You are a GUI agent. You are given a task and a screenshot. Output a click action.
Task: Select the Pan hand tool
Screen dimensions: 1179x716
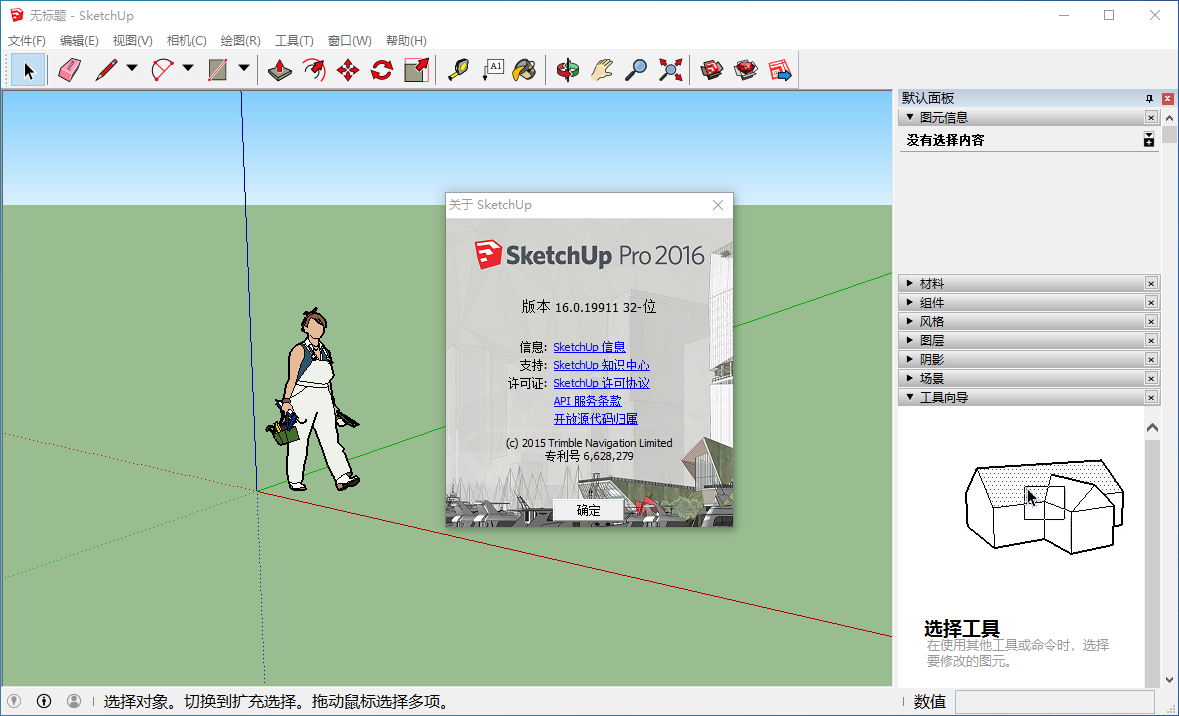click(x=602, y=71)
